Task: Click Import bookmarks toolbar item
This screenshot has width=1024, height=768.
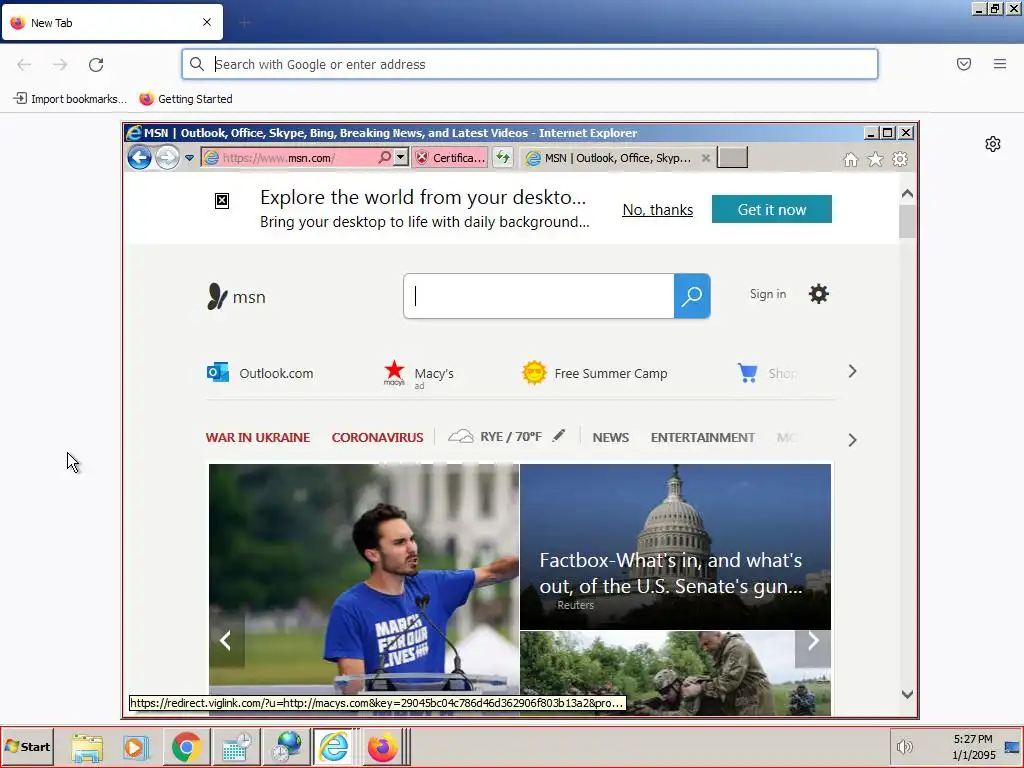Action: (x=70, y=99)
